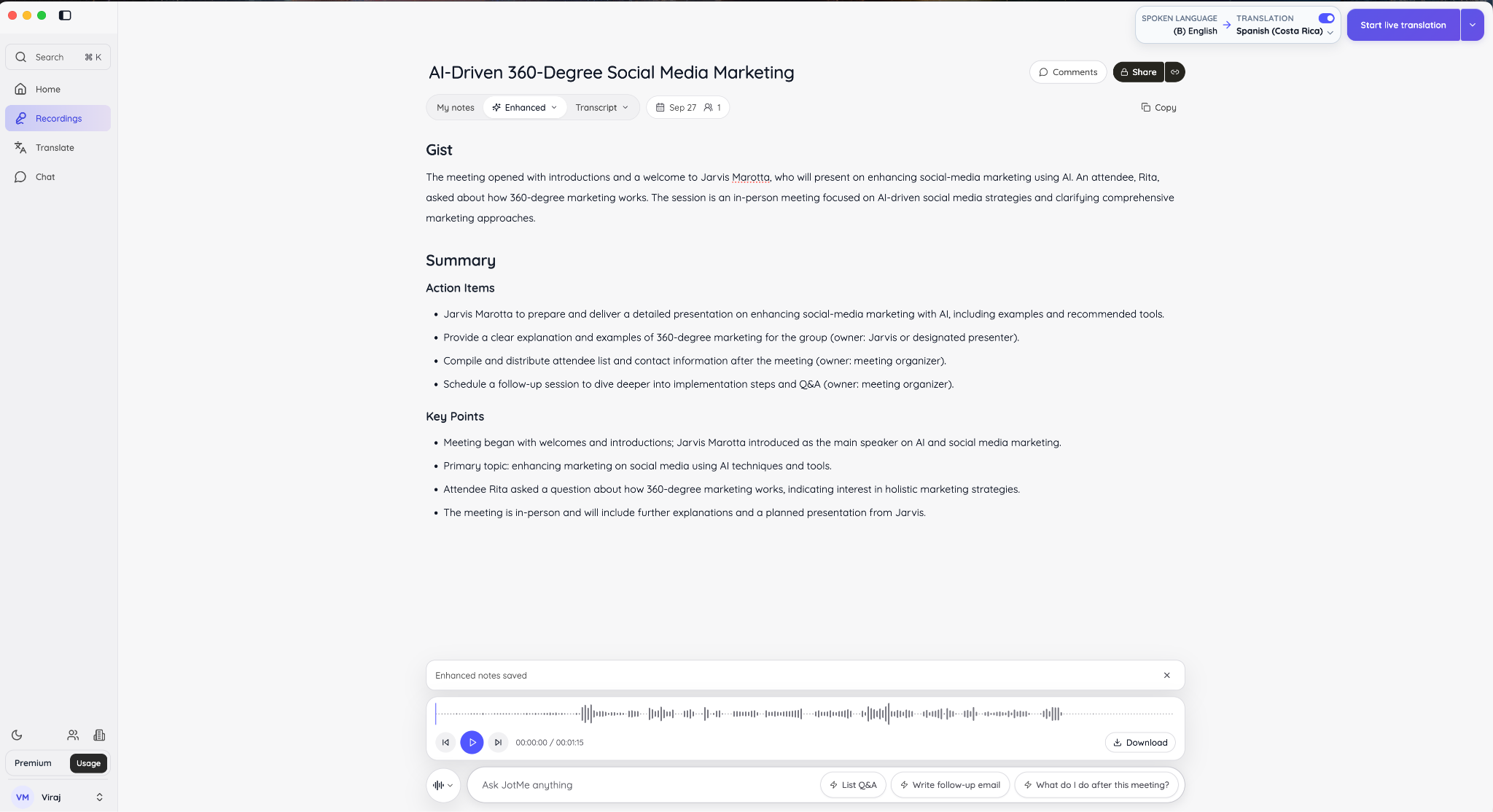Image resolution: width=1493 pixels, height=812 pixels.
Task: Show the attendees count icon
Action: (x=712, y=107)
